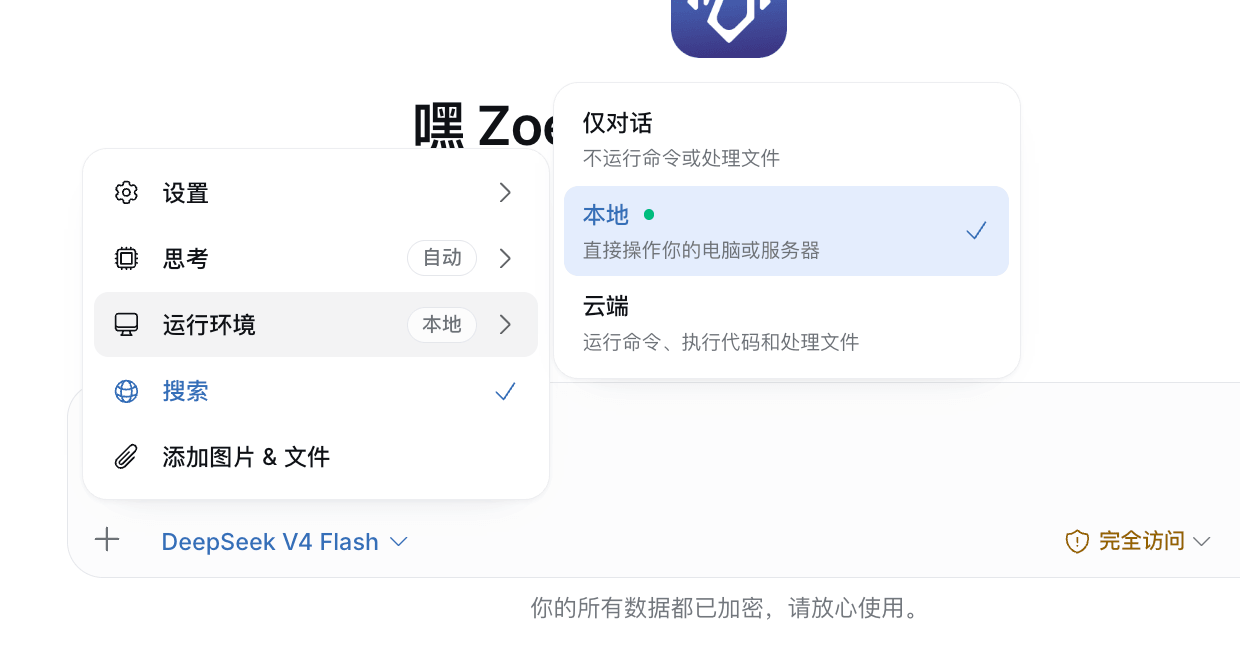Click the globe icon beside 搜索
Image resolution: width=1240 pixels, height=658 pixels.
coord(126,391)
